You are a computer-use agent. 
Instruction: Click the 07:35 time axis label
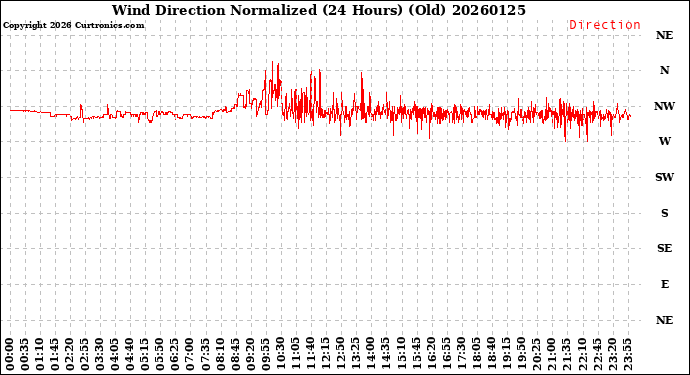pos(206,355)
